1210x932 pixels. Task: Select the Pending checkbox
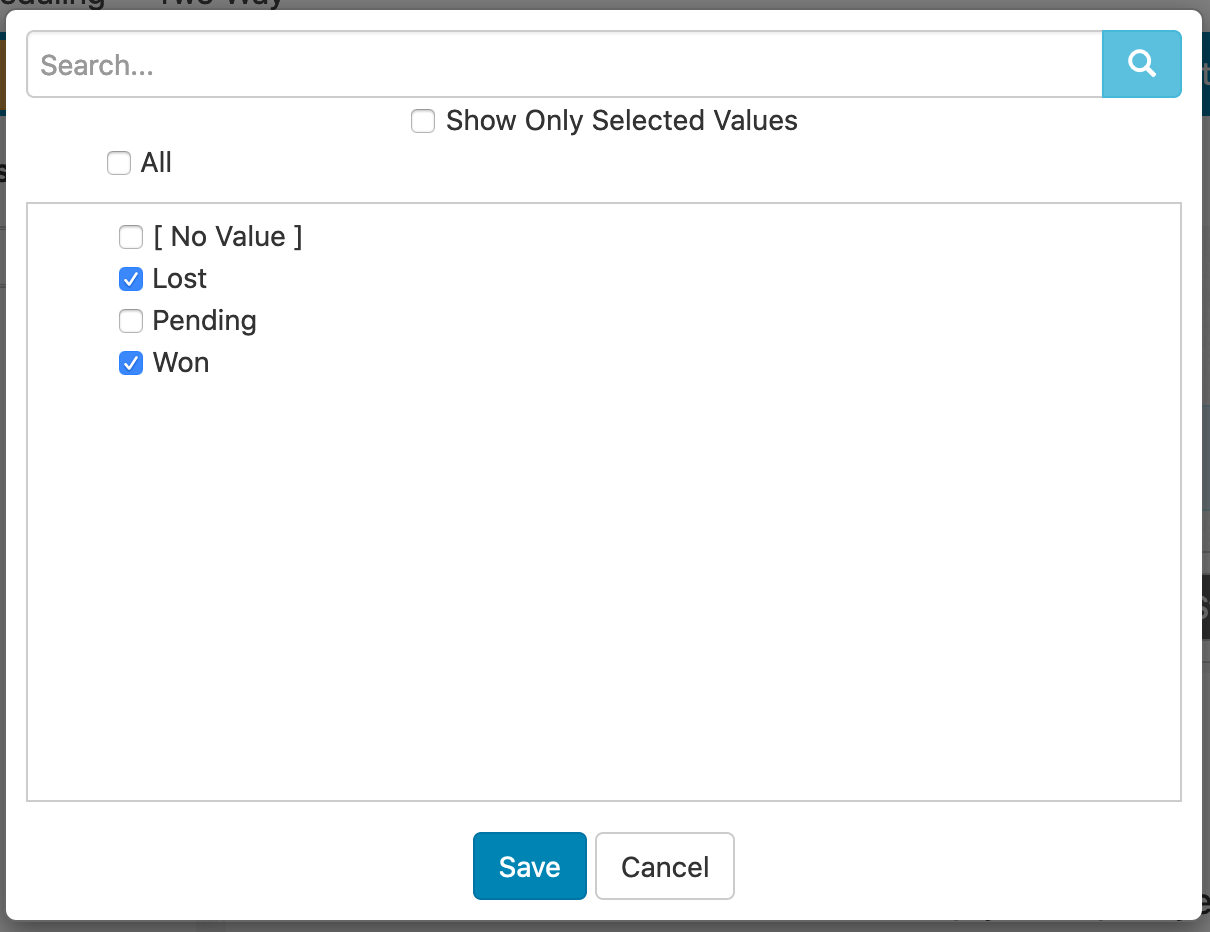[x=131, y=321]
